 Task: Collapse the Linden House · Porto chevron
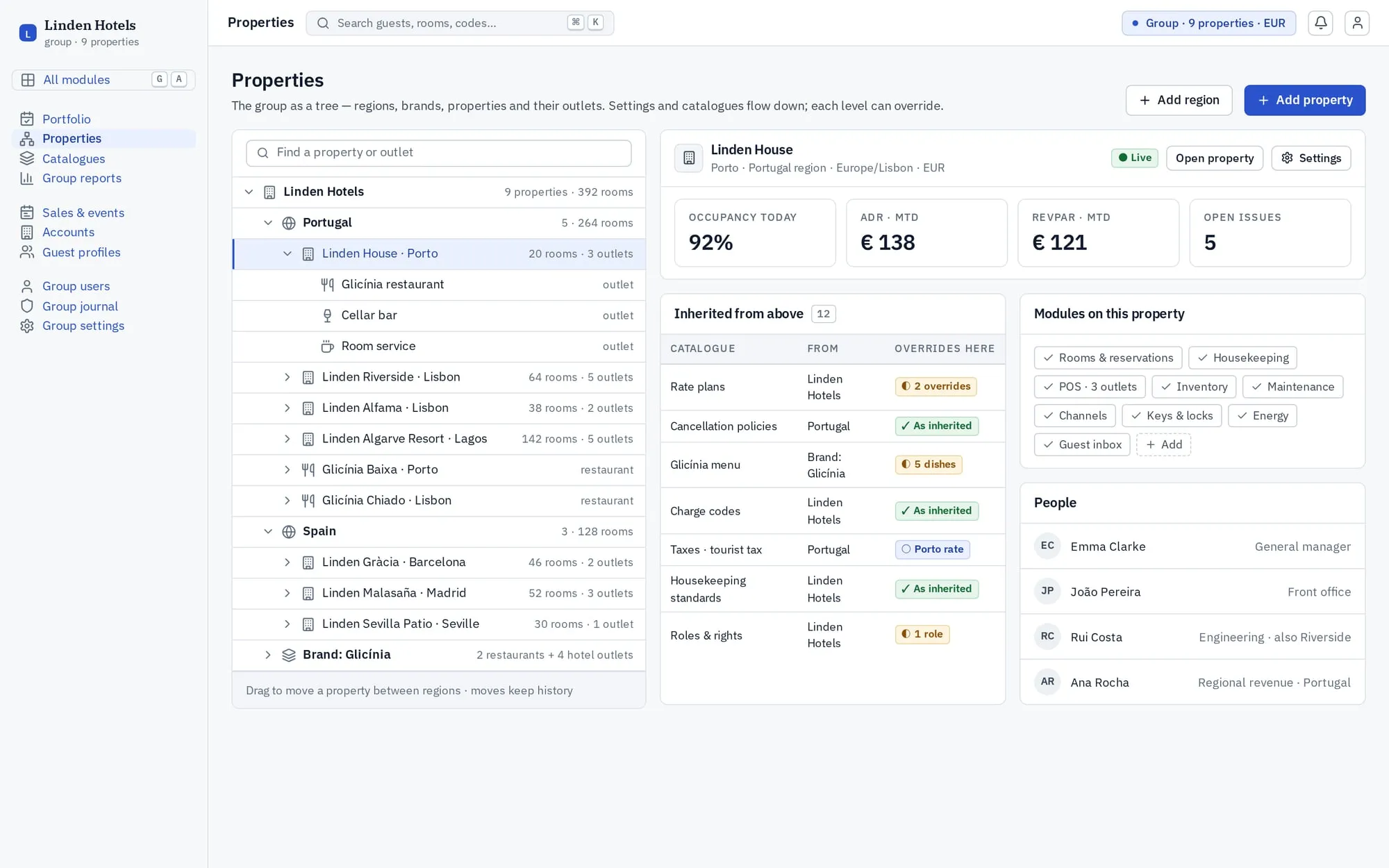287,253
